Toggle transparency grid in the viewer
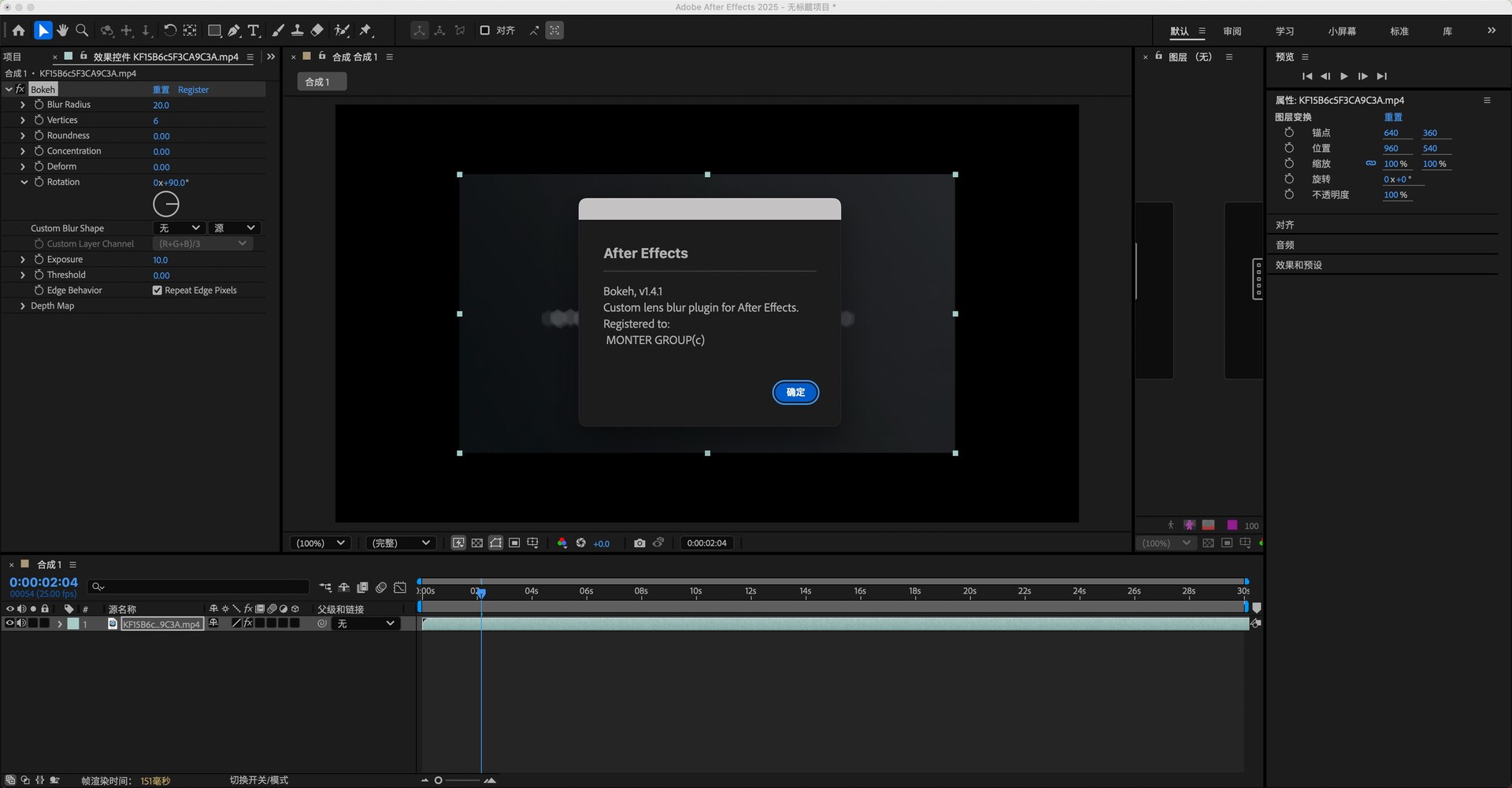 [477, 543]
